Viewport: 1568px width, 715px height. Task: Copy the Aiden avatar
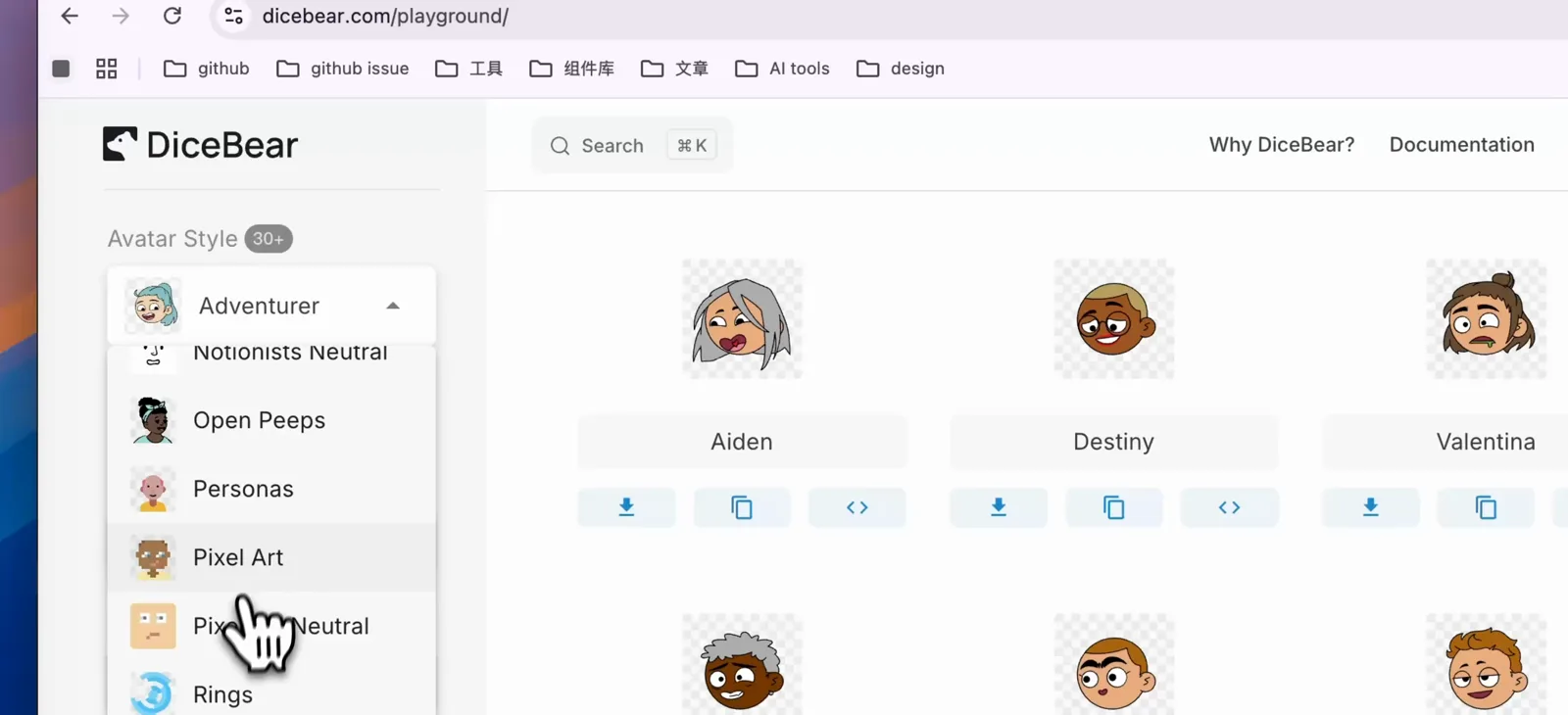point(742,507)
